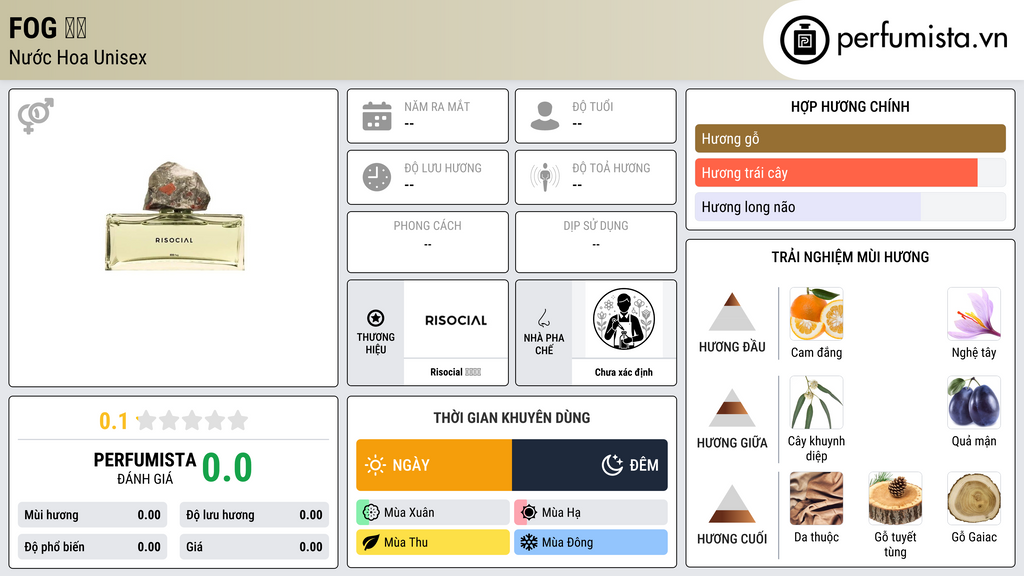1024x576 pixels.
Task: Select the Cam đắng orange note image
Action: point(816,314)
